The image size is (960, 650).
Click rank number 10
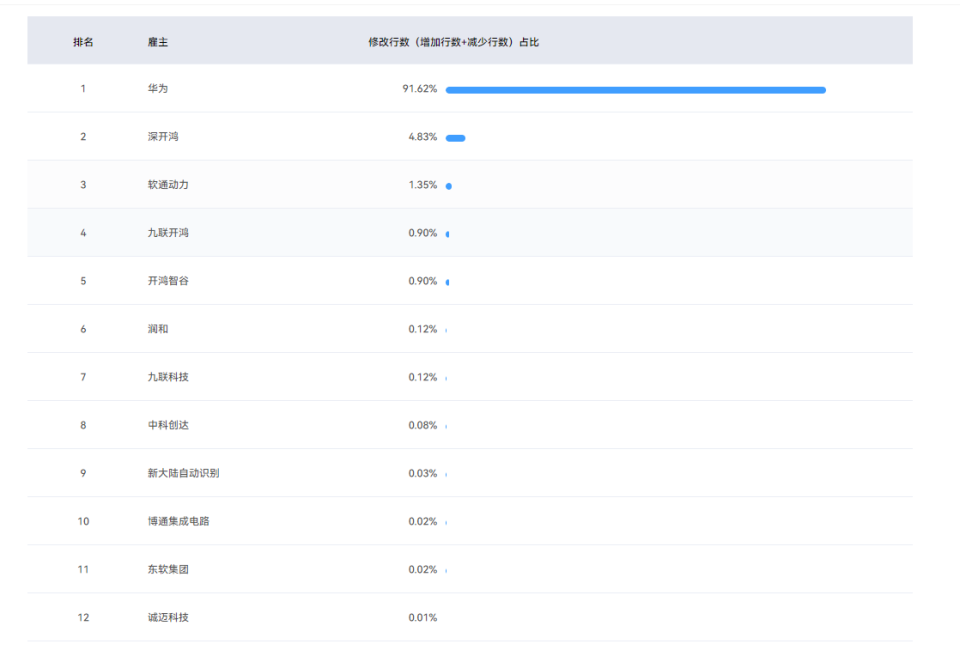click(x=83, y=521)
